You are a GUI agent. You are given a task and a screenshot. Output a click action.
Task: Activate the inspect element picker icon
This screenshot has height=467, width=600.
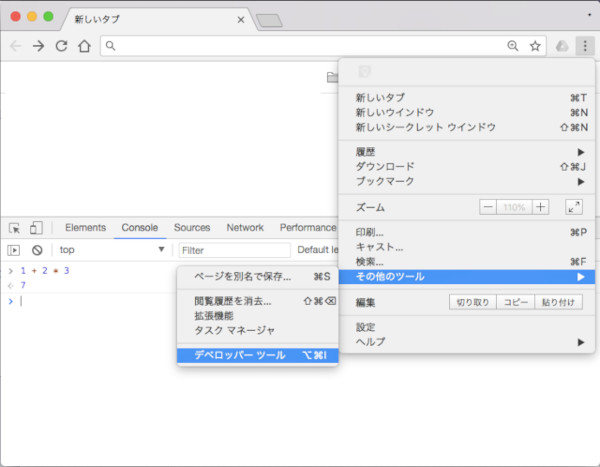click(15, 228)
